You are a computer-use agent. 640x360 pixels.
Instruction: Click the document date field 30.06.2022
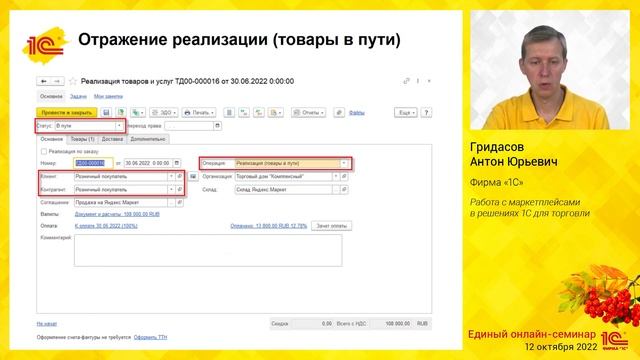148,163
